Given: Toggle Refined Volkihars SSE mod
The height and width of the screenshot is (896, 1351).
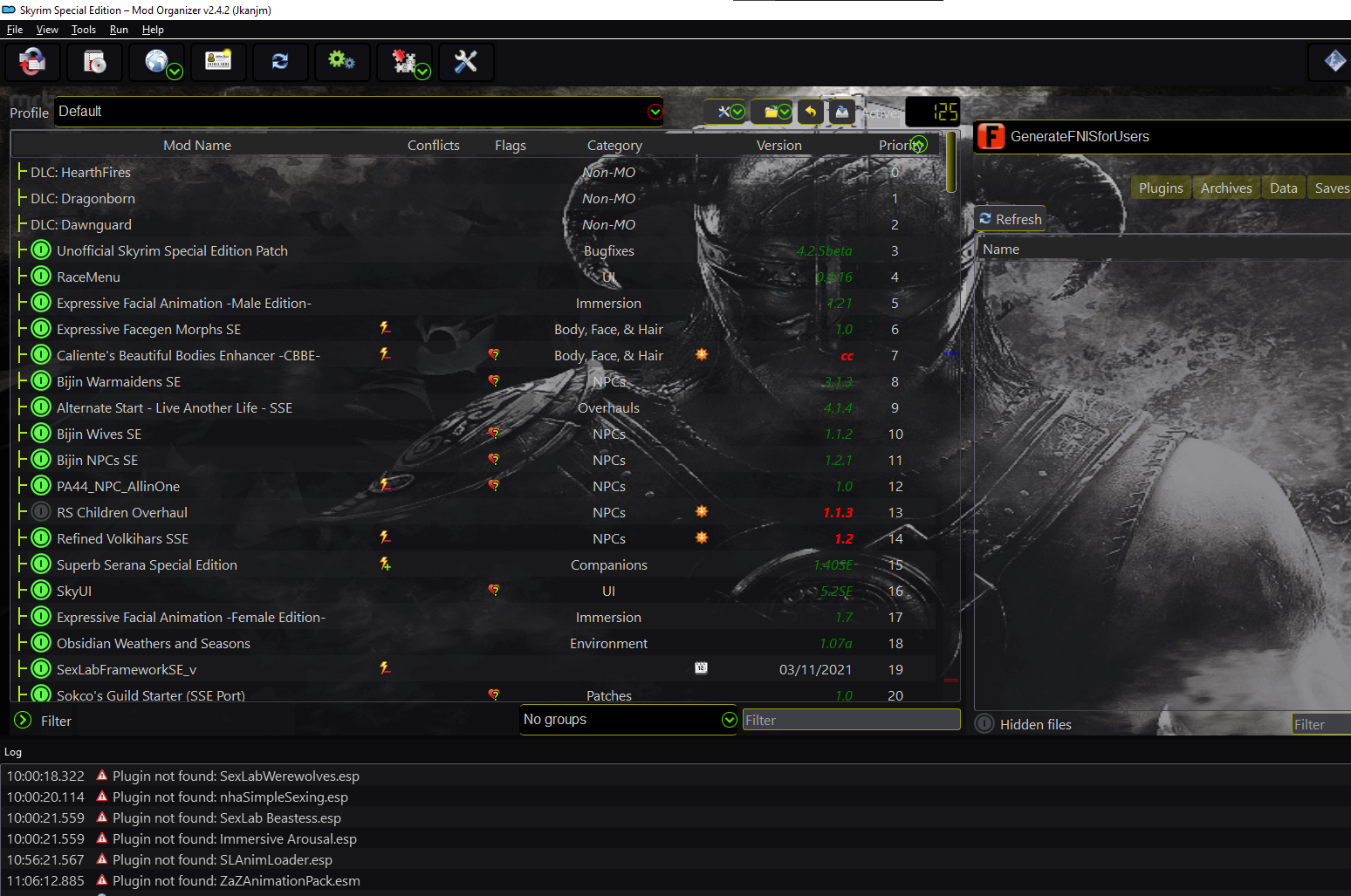Looking at the screenshot, I should 41,538.
